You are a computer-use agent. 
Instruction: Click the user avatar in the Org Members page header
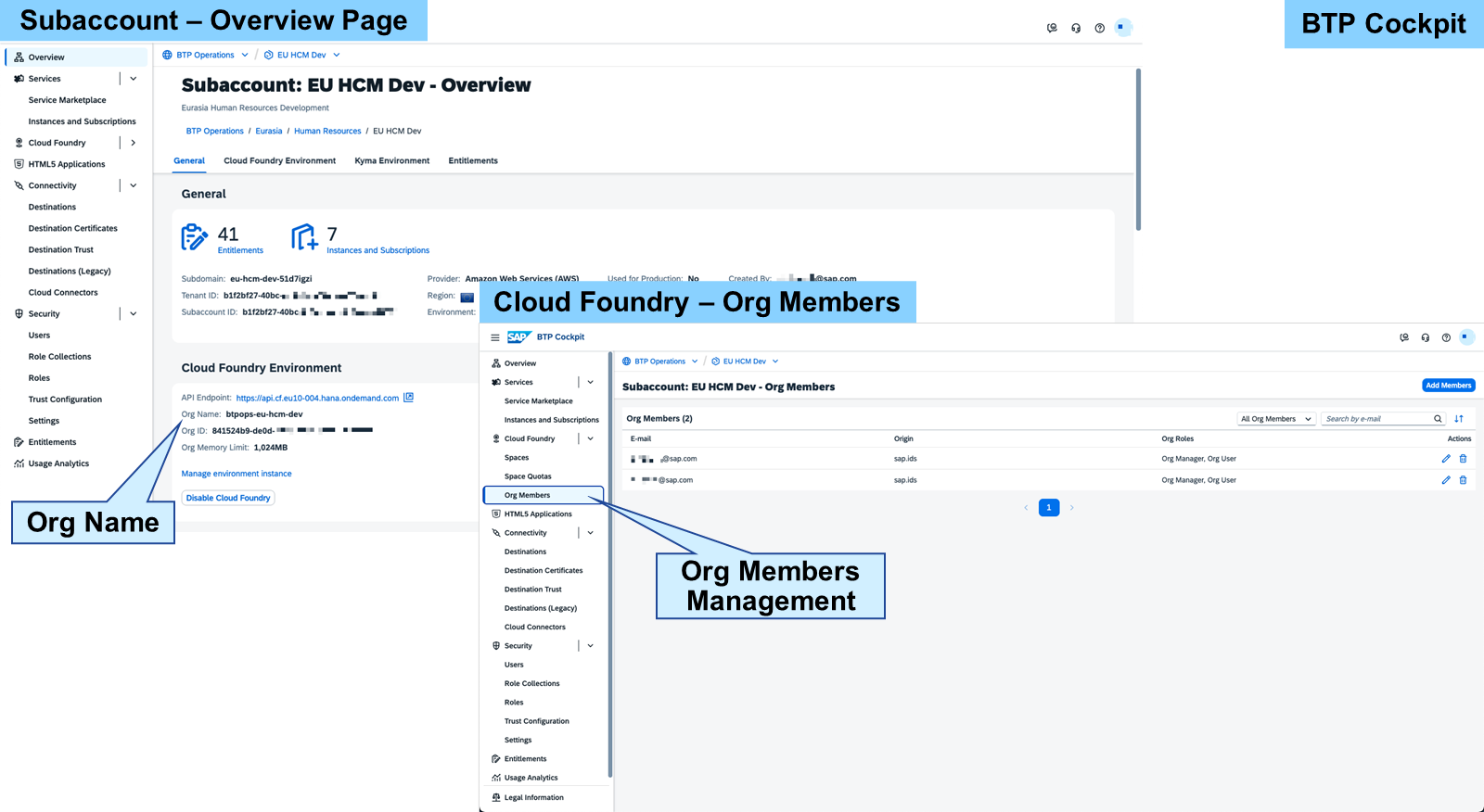pyautogui.click(x=1466, y=337)
